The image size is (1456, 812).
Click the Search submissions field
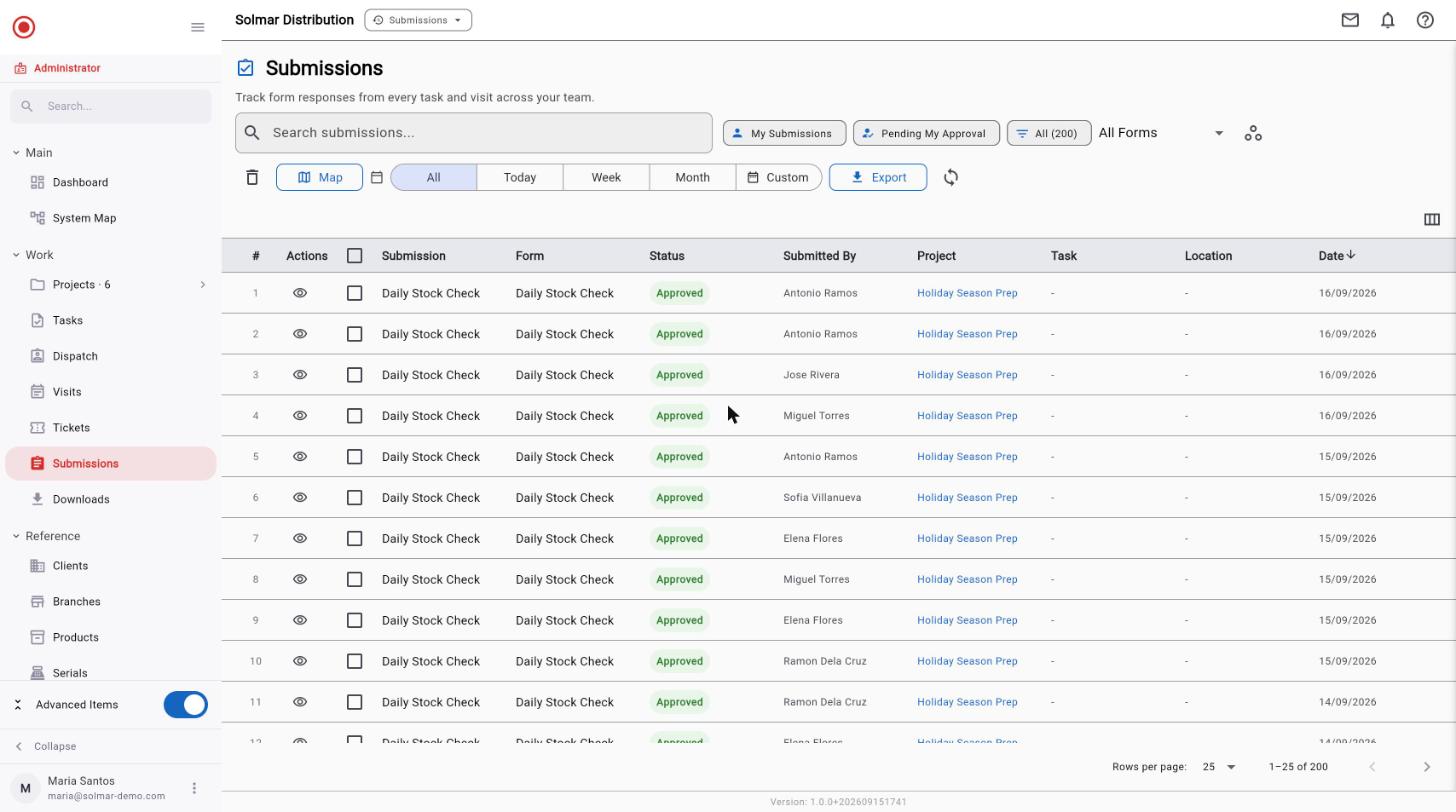pos(474,133)
